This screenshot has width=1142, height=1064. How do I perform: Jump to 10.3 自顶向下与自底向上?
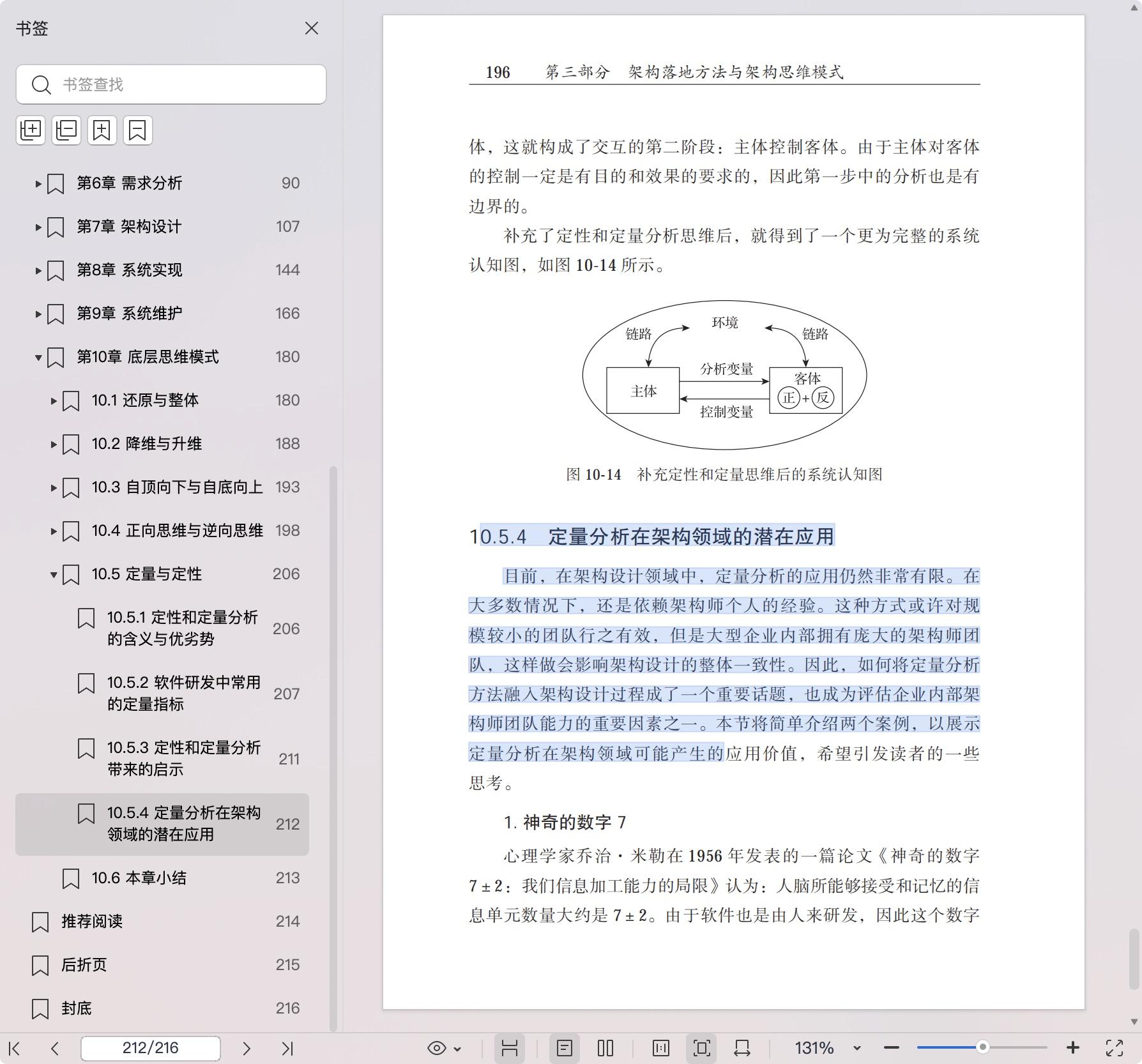[x=178, y=487]
